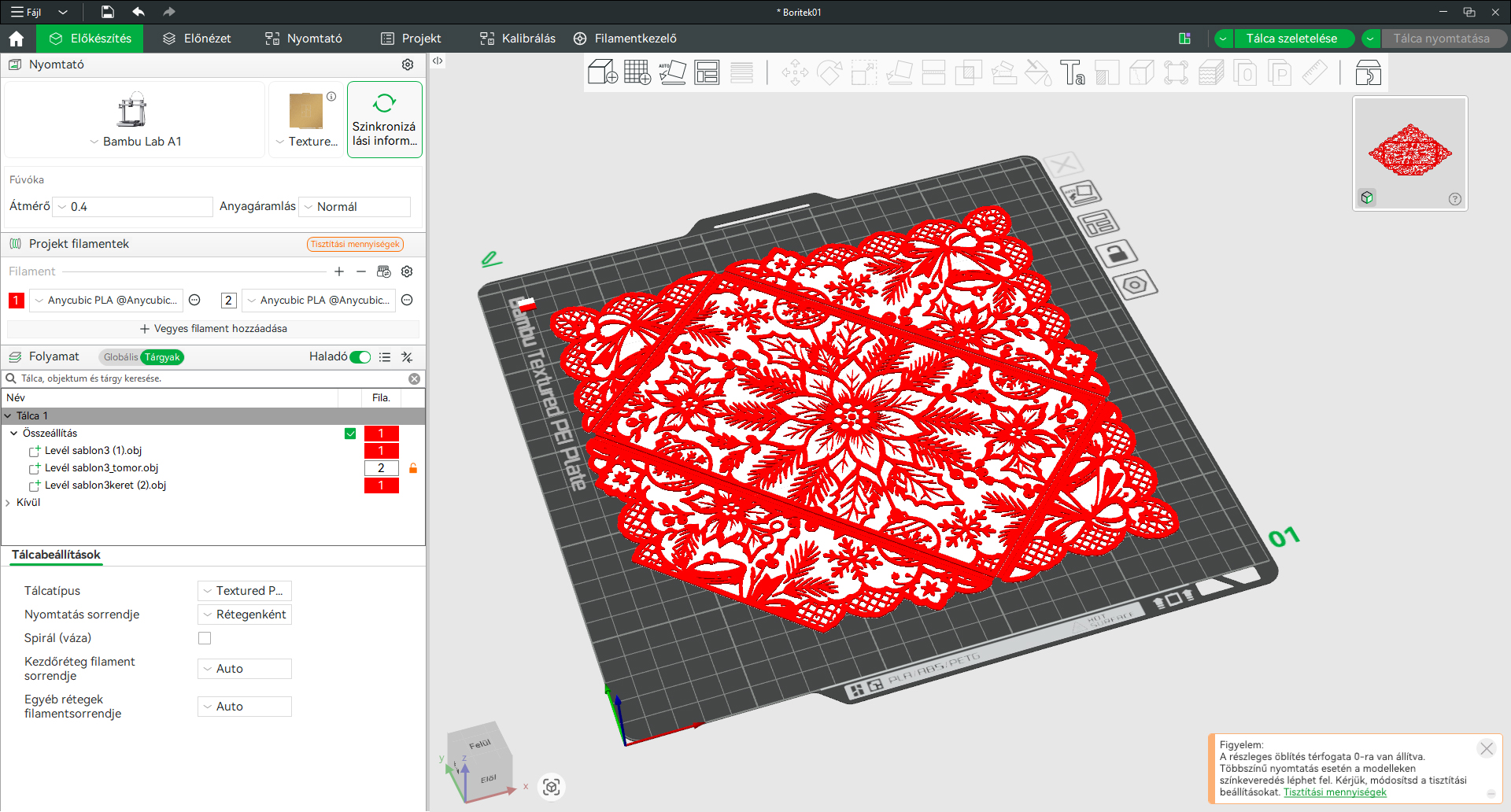The width and height of the screenshot is (1511, 812).
Task: Click the Arrange all objects icon
Action: [x=707, y=72]
